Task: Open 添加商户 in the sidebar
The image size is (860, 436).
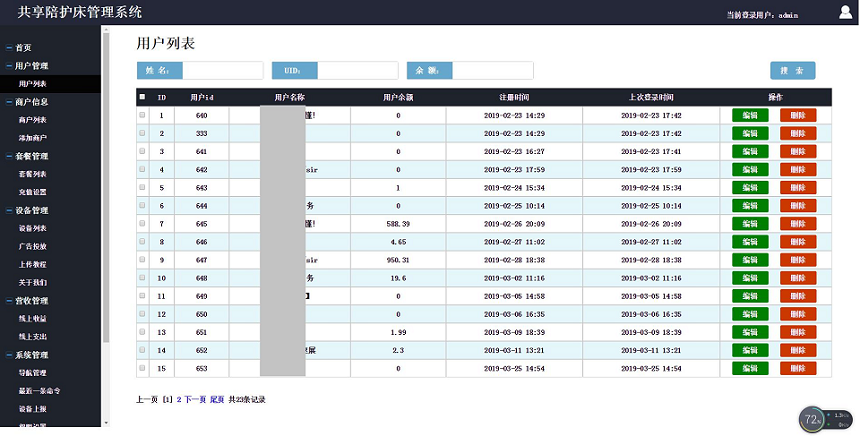Action: 32,138
